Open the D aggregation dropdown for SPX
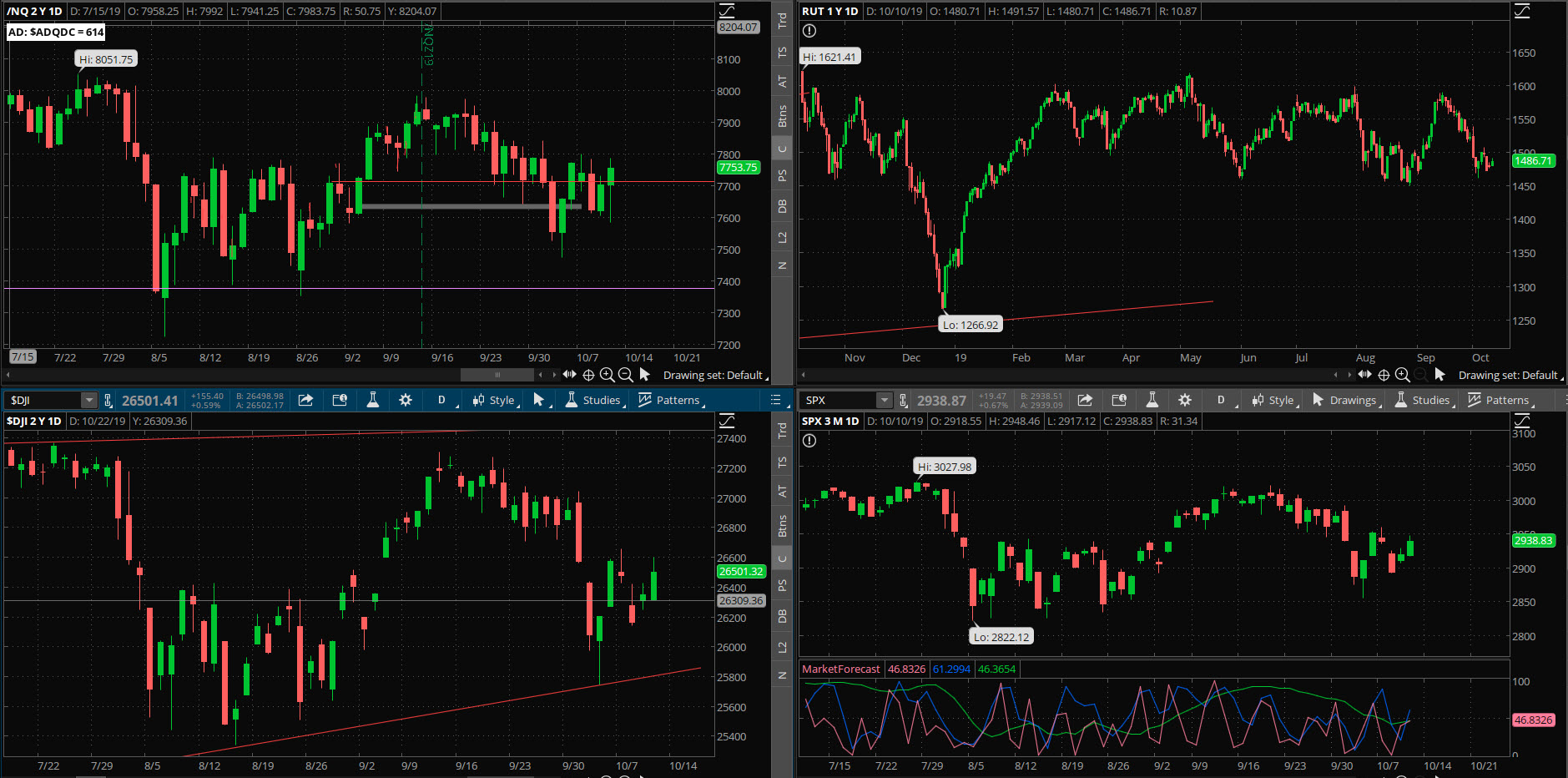The height and width of the screenshot is (778, 1568). (x=1223, y=400)
